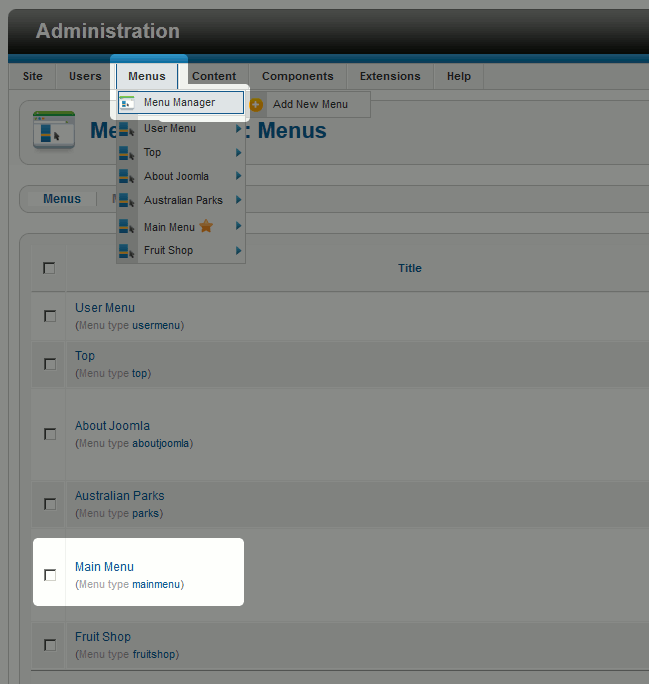This screenshot has height=684, width=649.
Task: Open the Fruit Shop link in table
Action: [x=103, y=637]
